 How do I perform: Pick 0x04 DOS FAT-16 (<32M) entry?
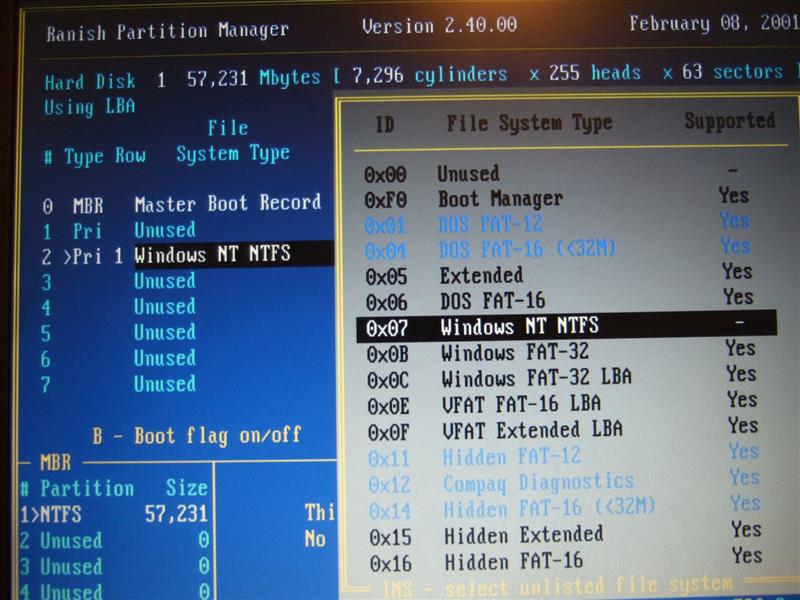(558, 249)
